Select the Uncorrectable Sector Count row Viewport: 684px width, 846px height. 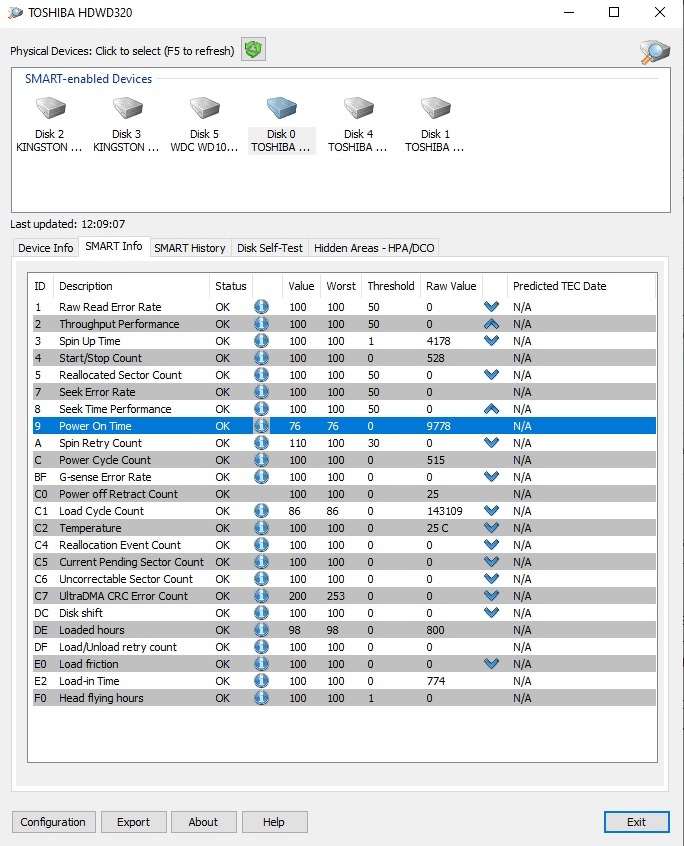[344, 579]
